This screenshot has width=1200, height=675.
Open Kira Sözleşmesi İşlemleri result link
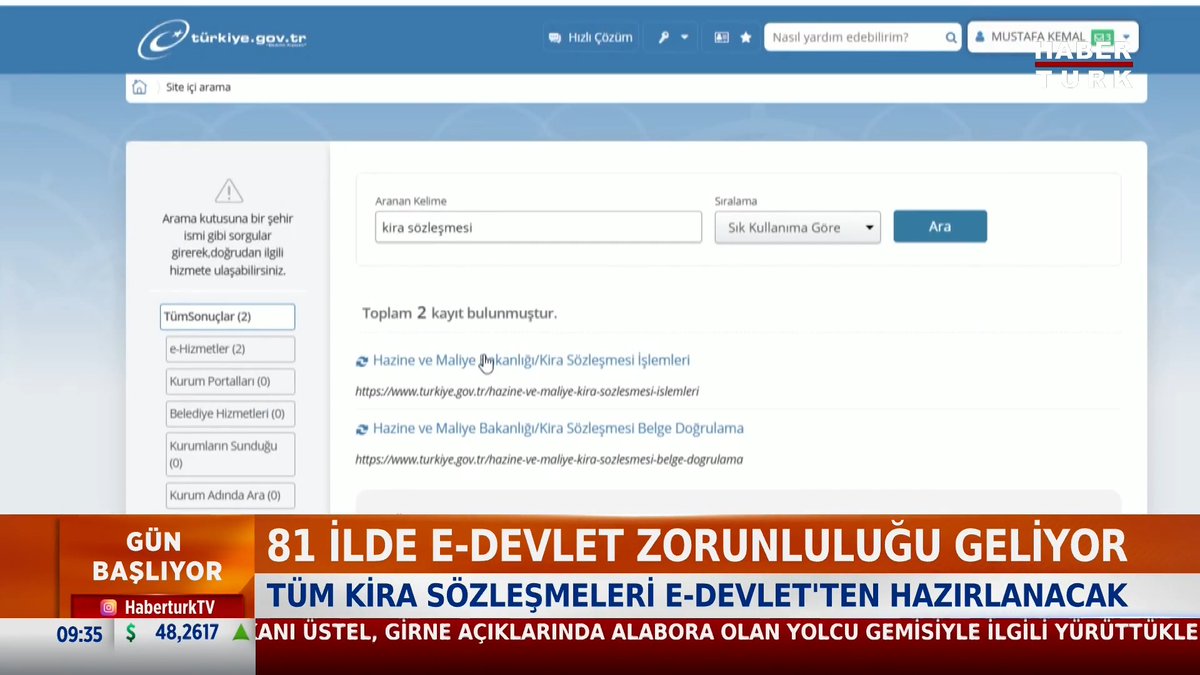531,360
